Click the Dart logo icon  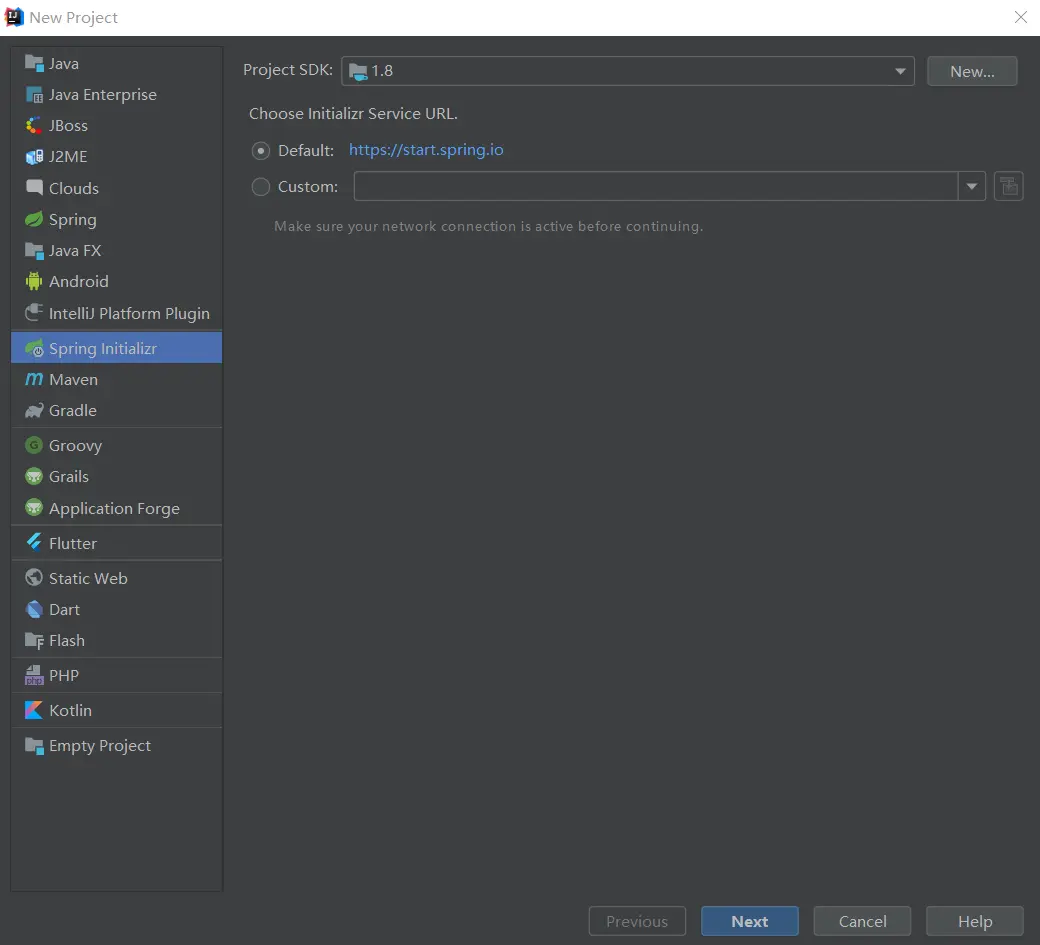(x=34, y=609)
